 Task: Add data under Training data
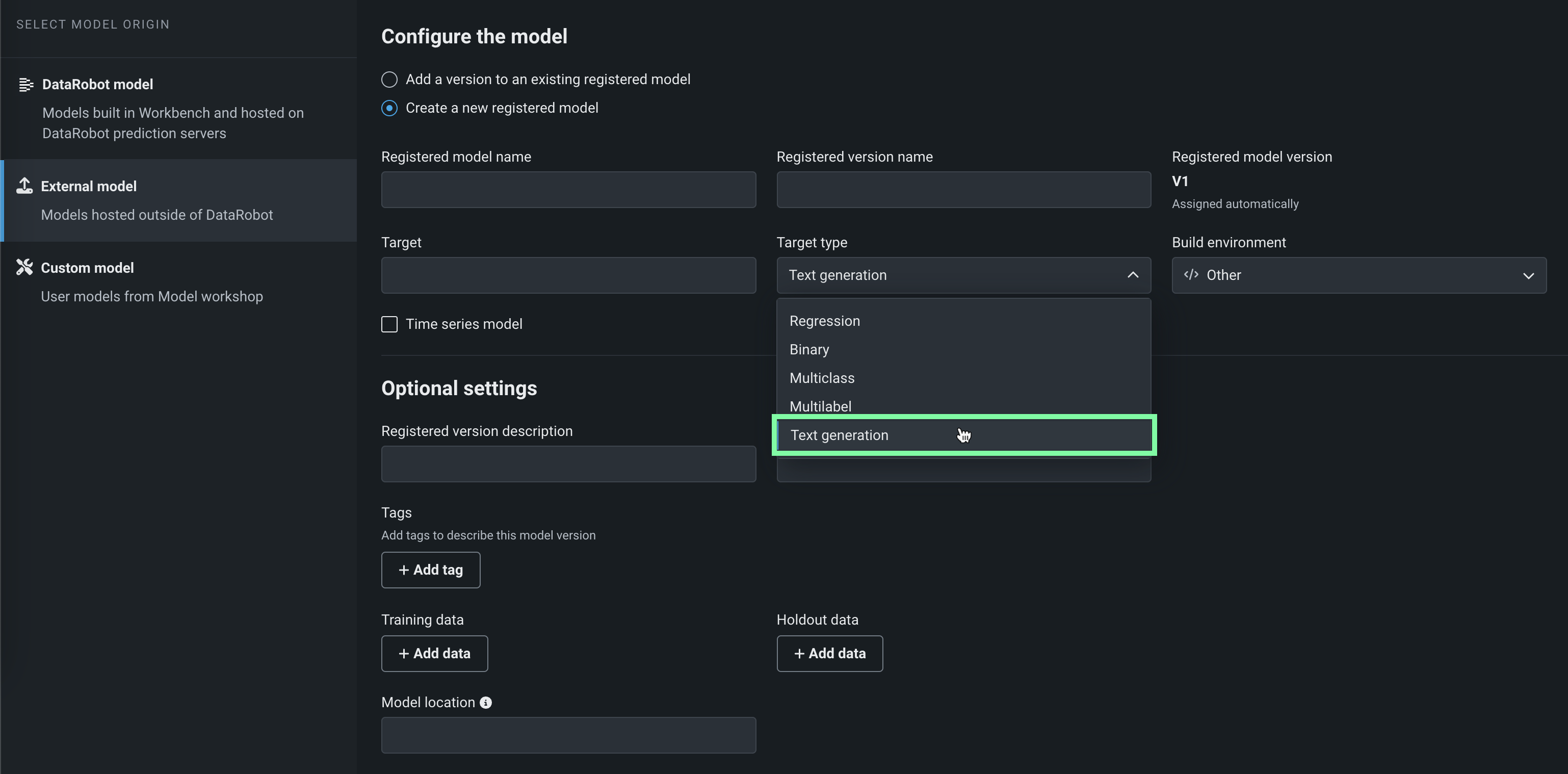pos(434,654)
